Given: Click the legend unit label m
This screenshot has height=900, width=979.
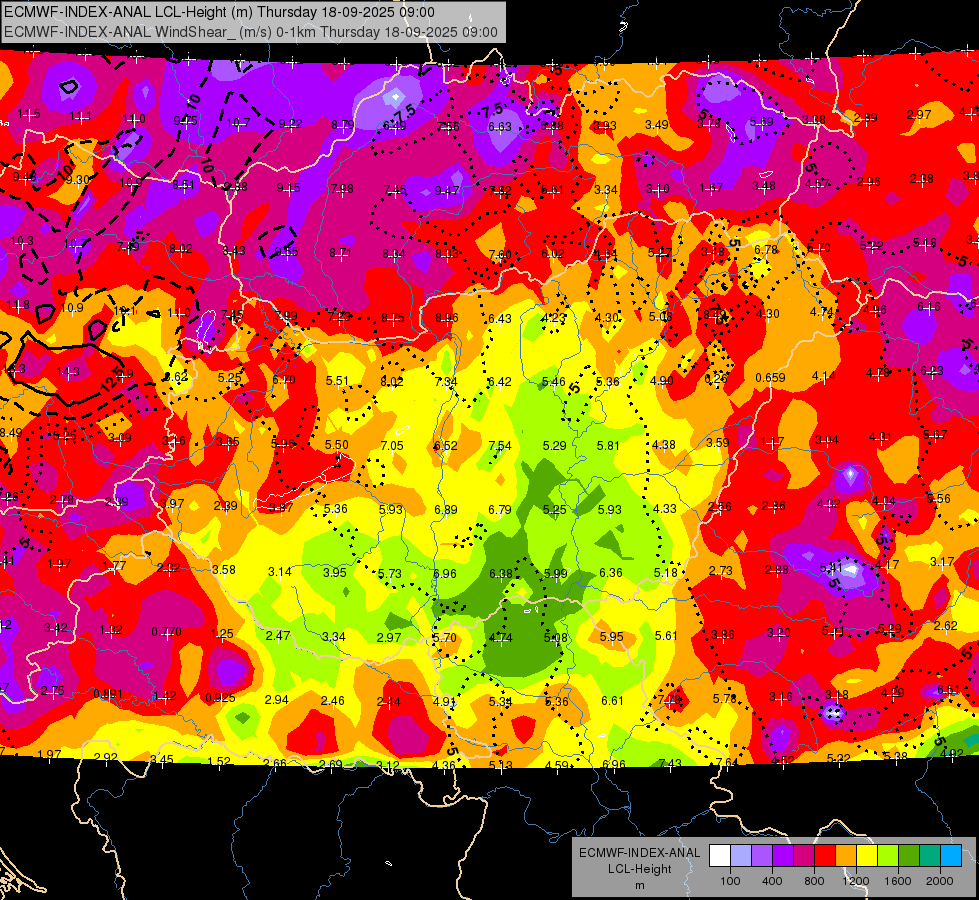Looking at the screenshot, I should [639, 885].
